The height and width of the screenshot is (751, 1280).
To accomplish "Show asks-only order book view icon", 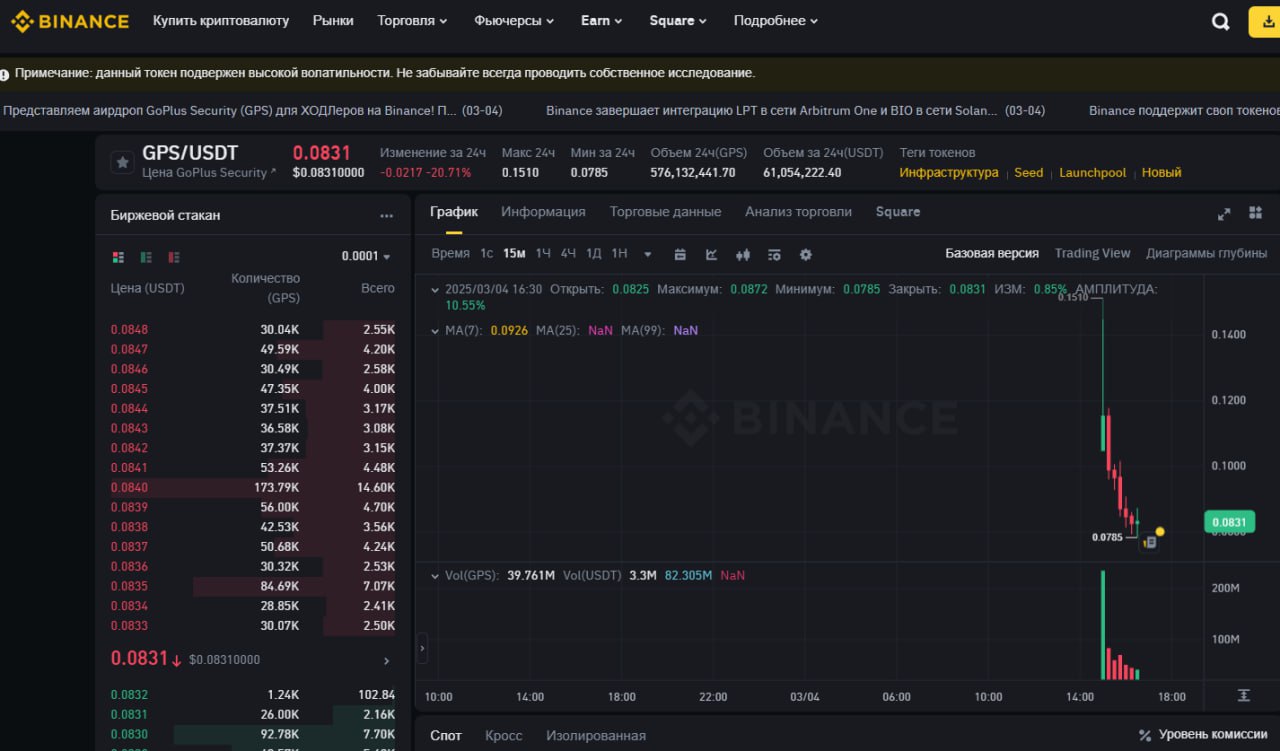I will click(x=174, y=257).
